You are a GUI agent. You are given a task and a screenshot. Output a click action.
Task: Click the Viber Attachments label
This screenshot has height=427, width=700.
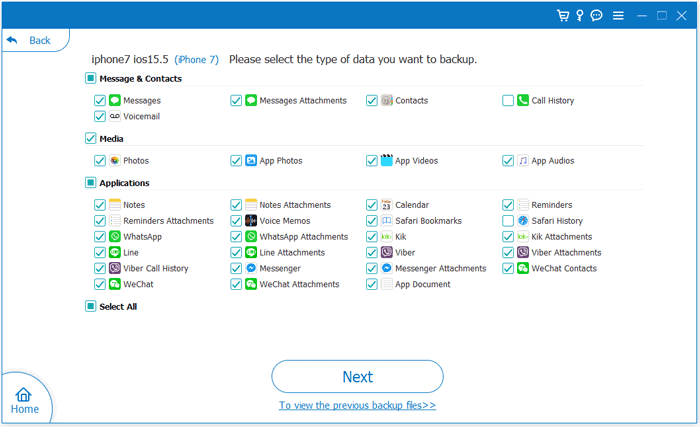(x=566, y=252)
